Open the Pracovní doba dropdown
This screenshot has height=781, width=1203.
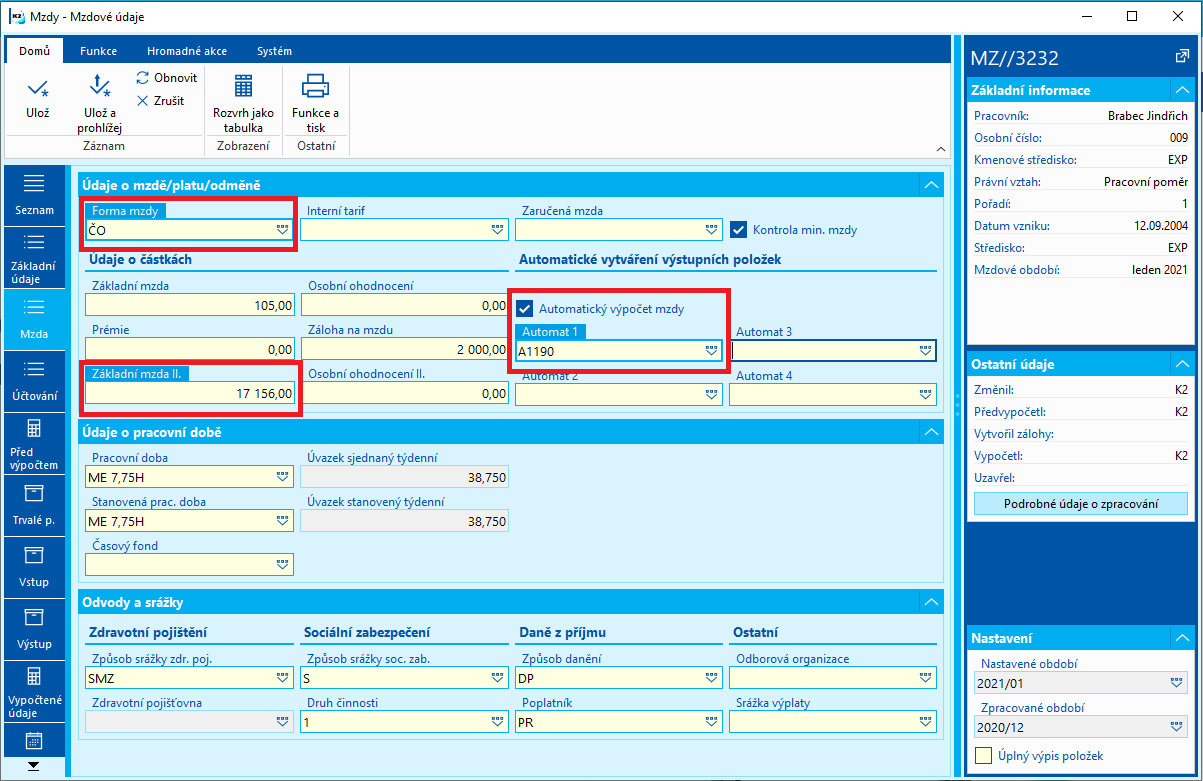pos(282,477)
